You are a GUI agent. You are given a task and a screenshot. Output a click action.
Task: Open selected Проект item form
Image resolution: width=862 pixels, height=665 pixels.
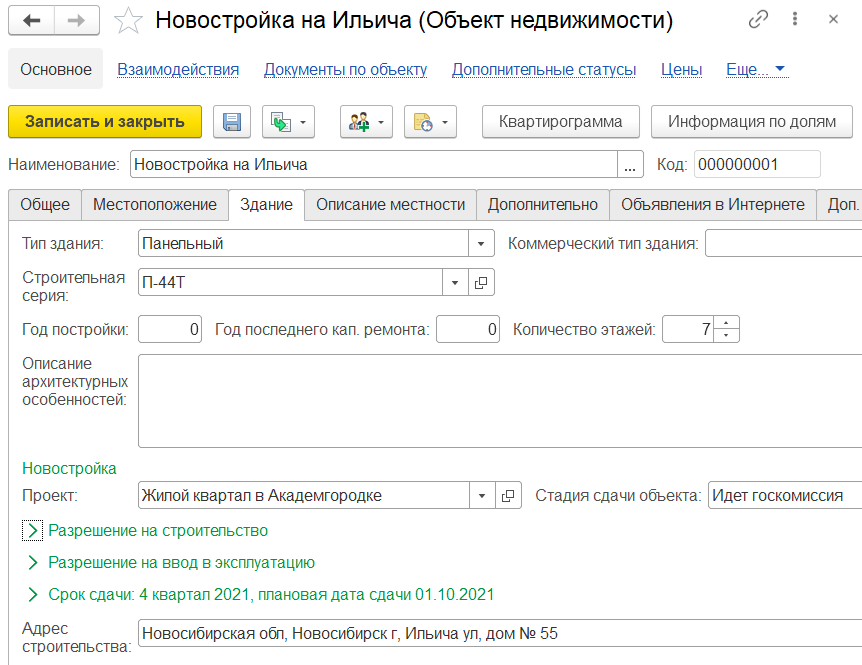508,495
